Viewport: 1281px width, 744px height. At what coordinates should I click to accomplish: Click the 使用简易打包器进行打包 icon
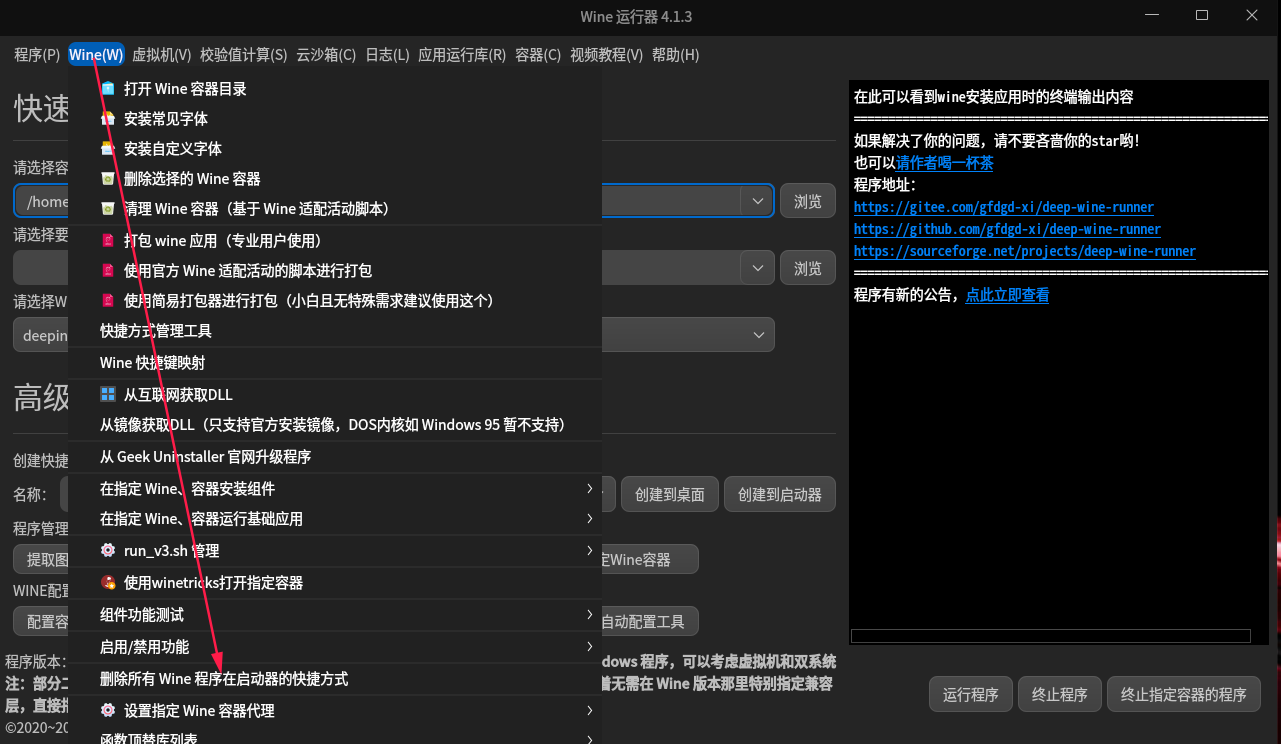coord(108,301)
